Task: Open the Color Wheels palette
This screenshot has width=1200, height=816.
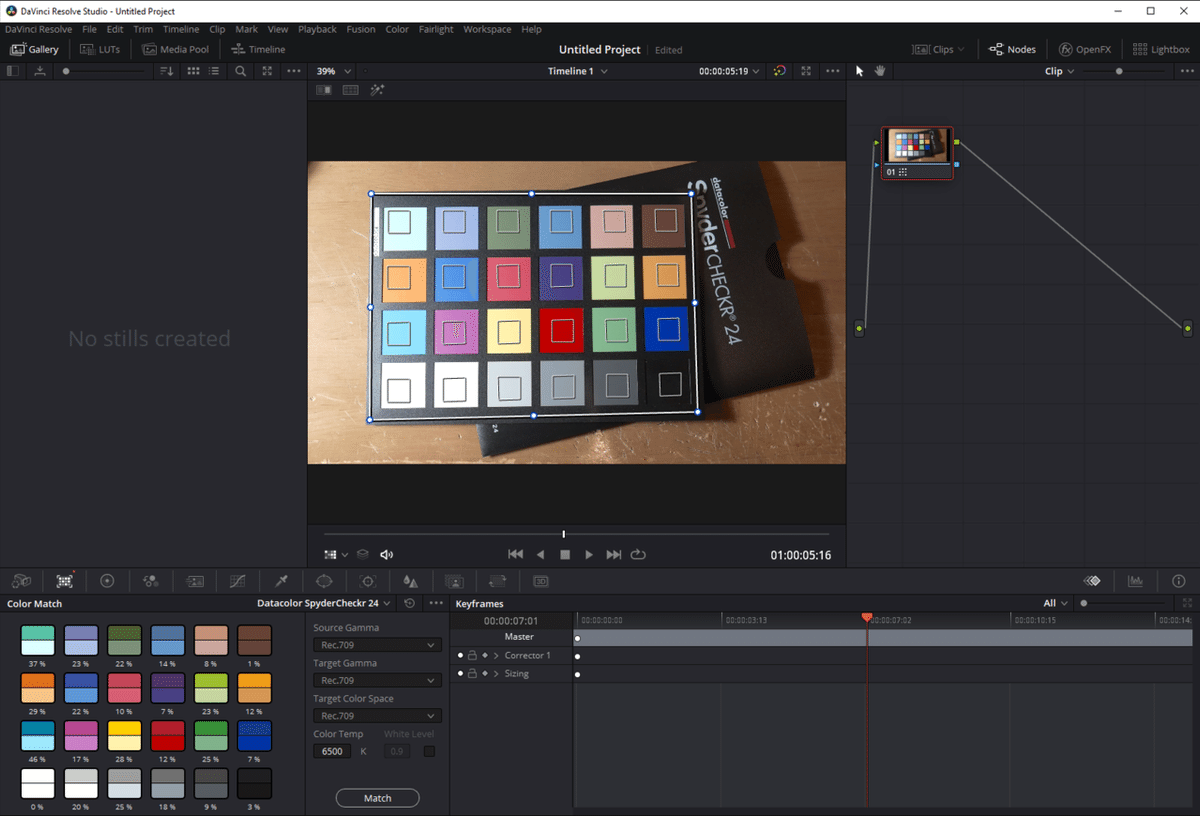Action: pyautogui.click(x=107, y=581)
